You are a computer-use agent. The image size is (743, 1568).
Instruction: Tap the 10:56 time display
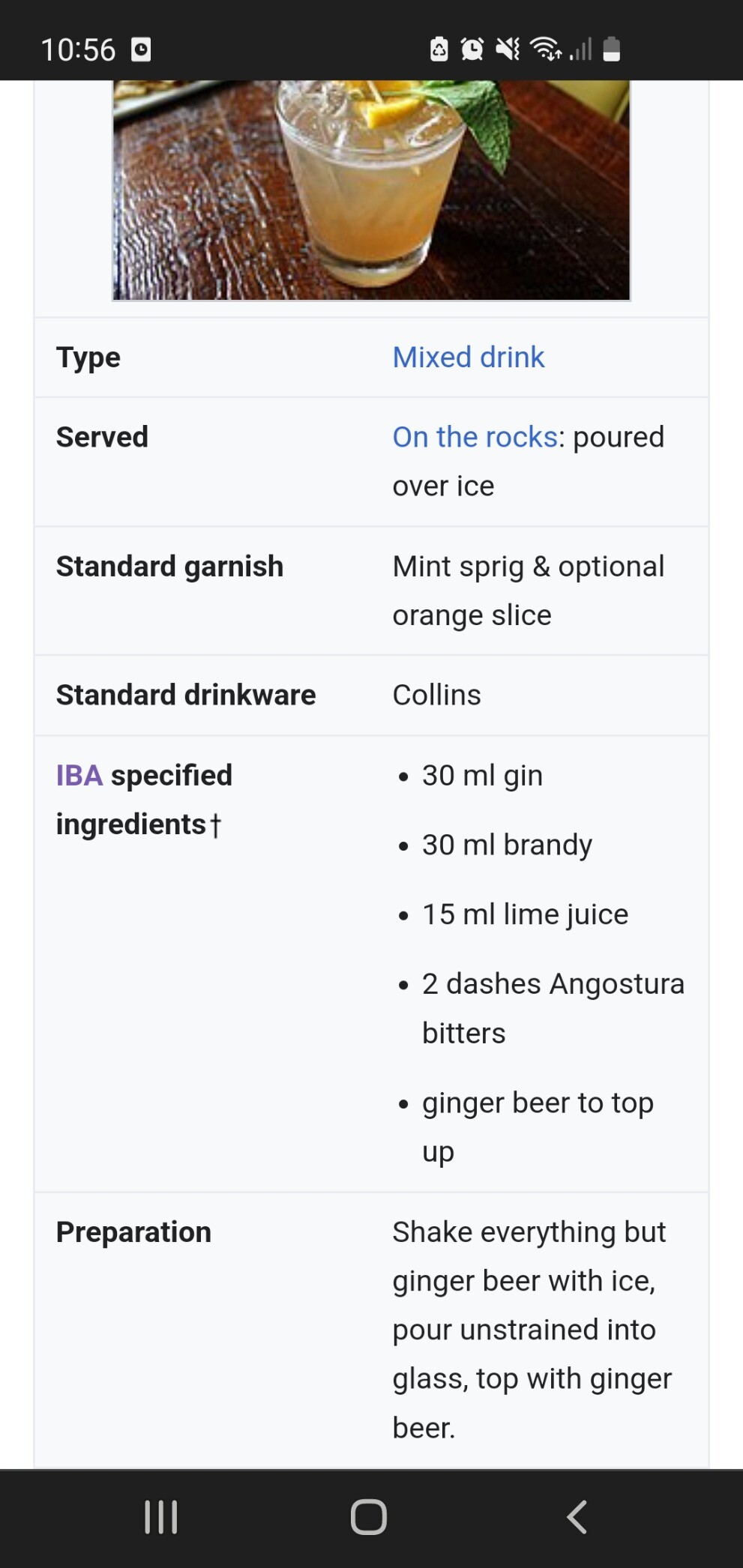tap(78, 50)
